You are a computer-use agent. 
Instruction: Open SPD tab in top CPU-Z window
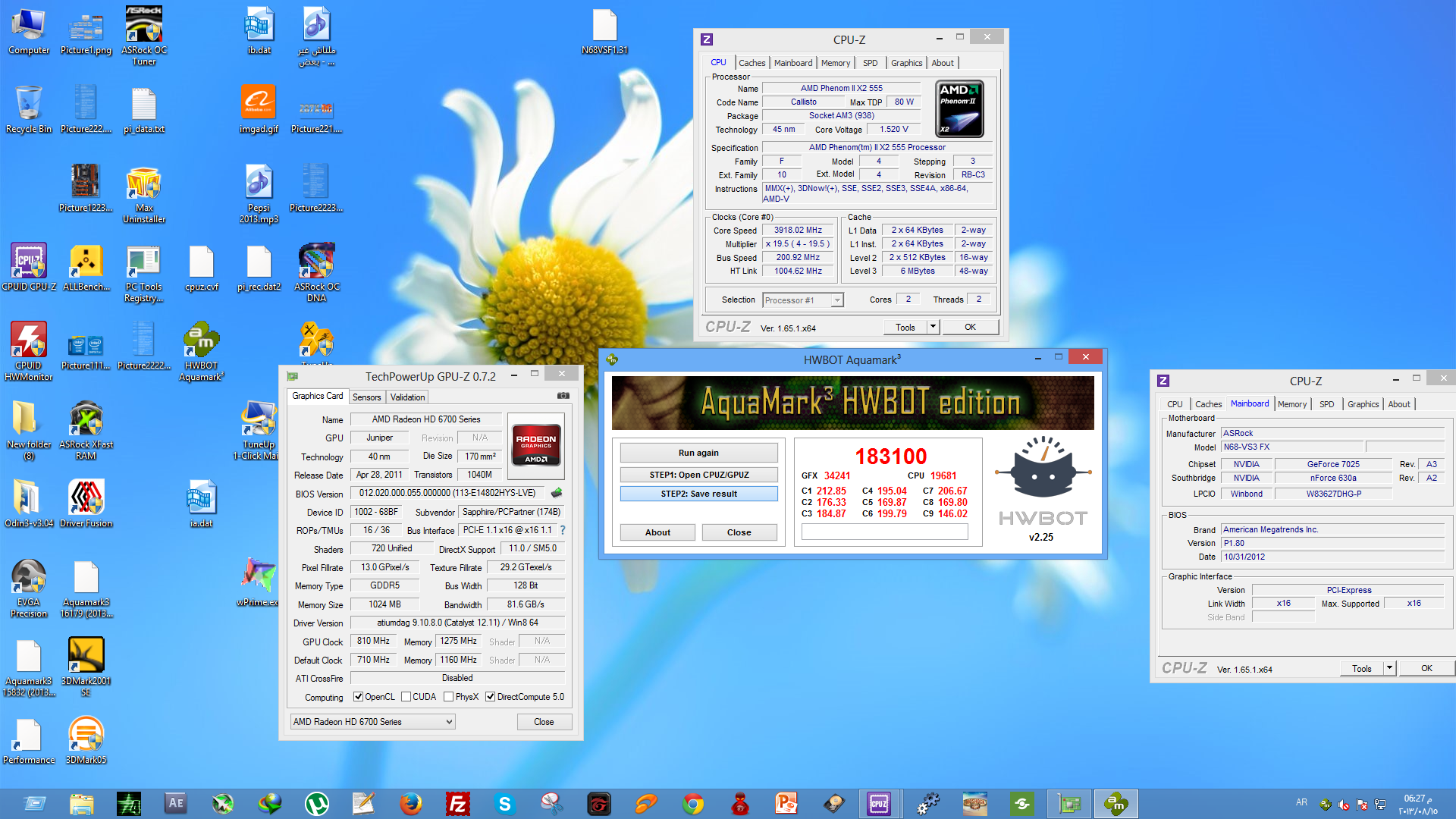(x=870, y=63)
